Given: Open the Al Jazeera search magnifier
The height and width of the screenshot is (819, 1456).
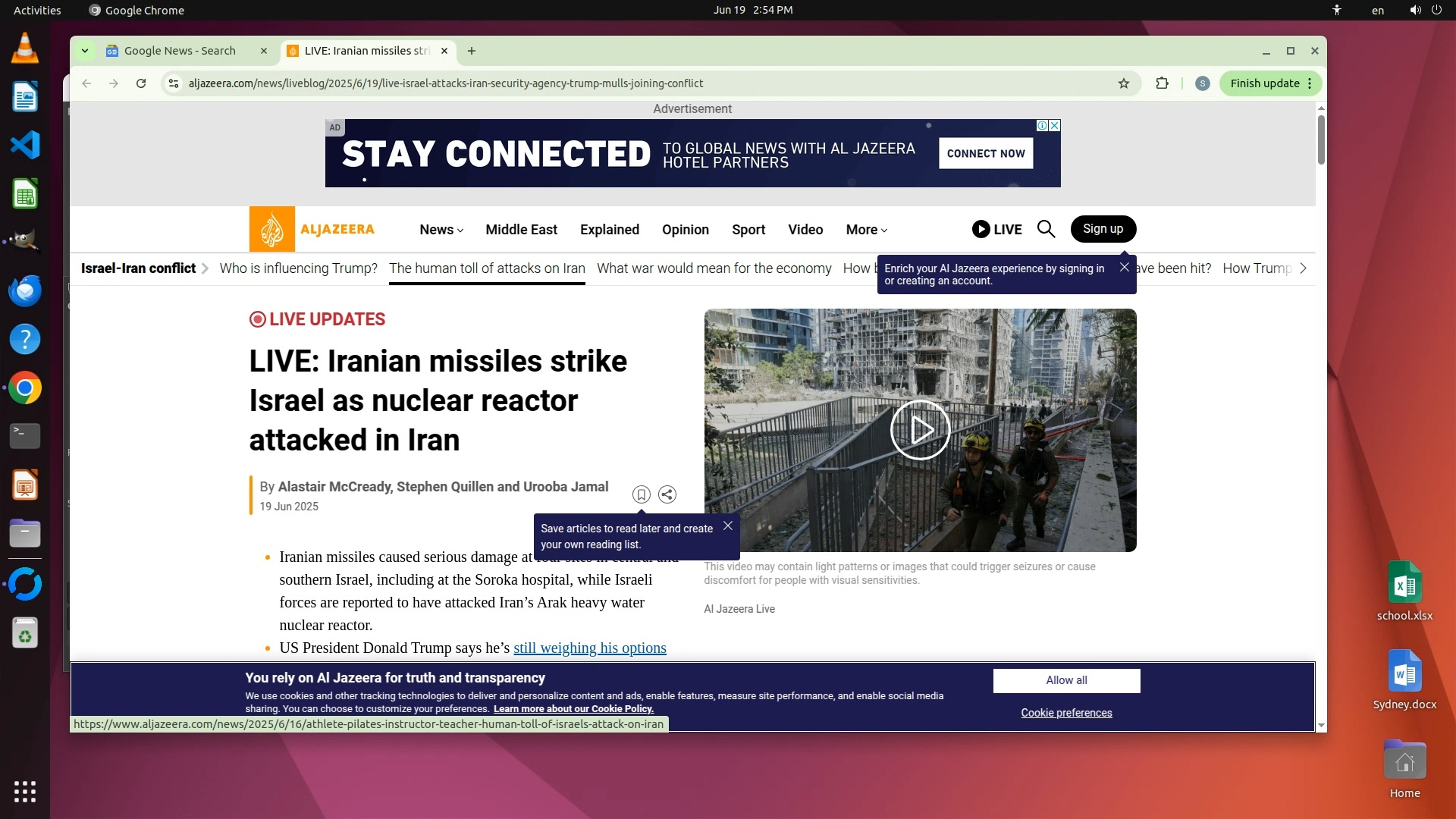Looking at the screenshot, I should tap(1046, 229).
